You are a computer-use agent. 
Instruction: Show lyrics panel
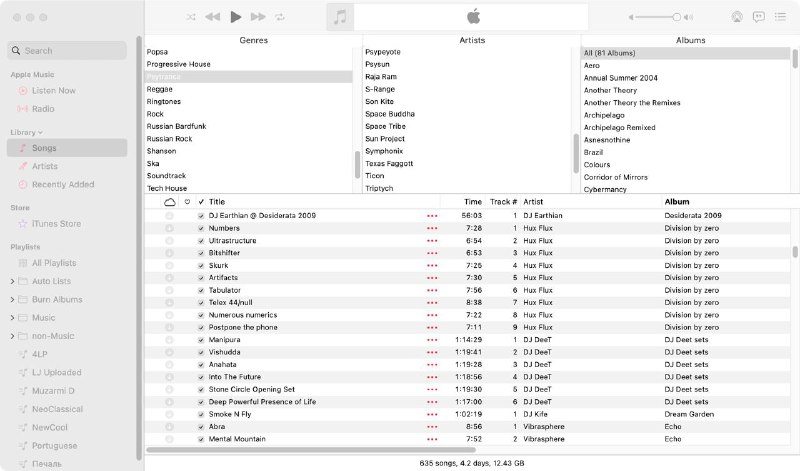click(x=759, y=17)
